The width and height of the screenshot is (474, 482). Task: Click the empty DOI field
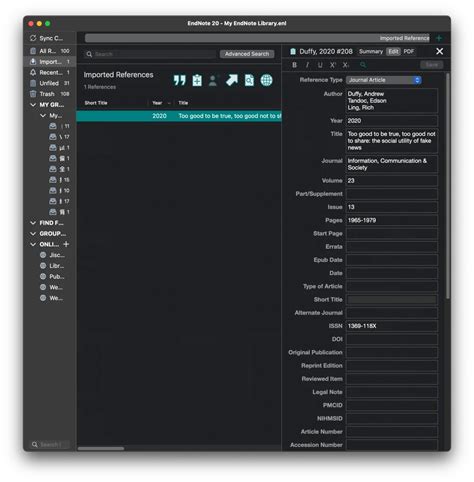(x=392, y=339)
